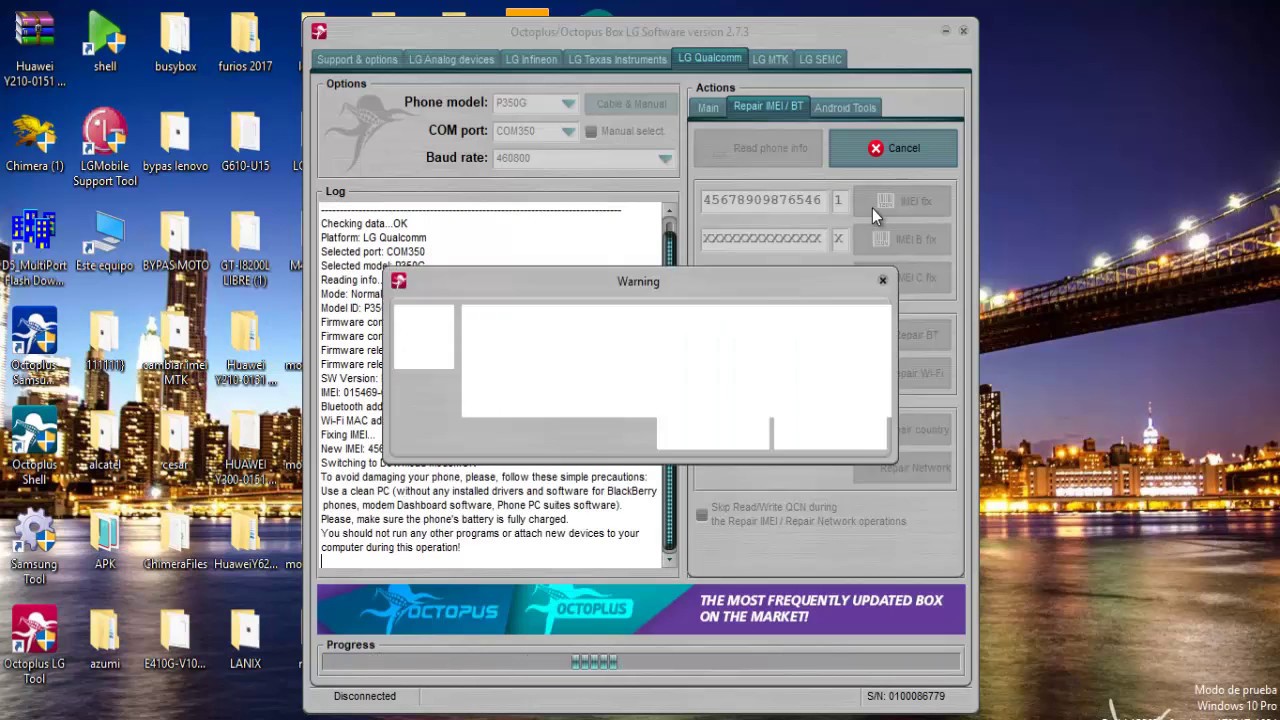Open the cesar folder
The image size is (1280, 720).
pyautogui.click(x=175, y=441)
